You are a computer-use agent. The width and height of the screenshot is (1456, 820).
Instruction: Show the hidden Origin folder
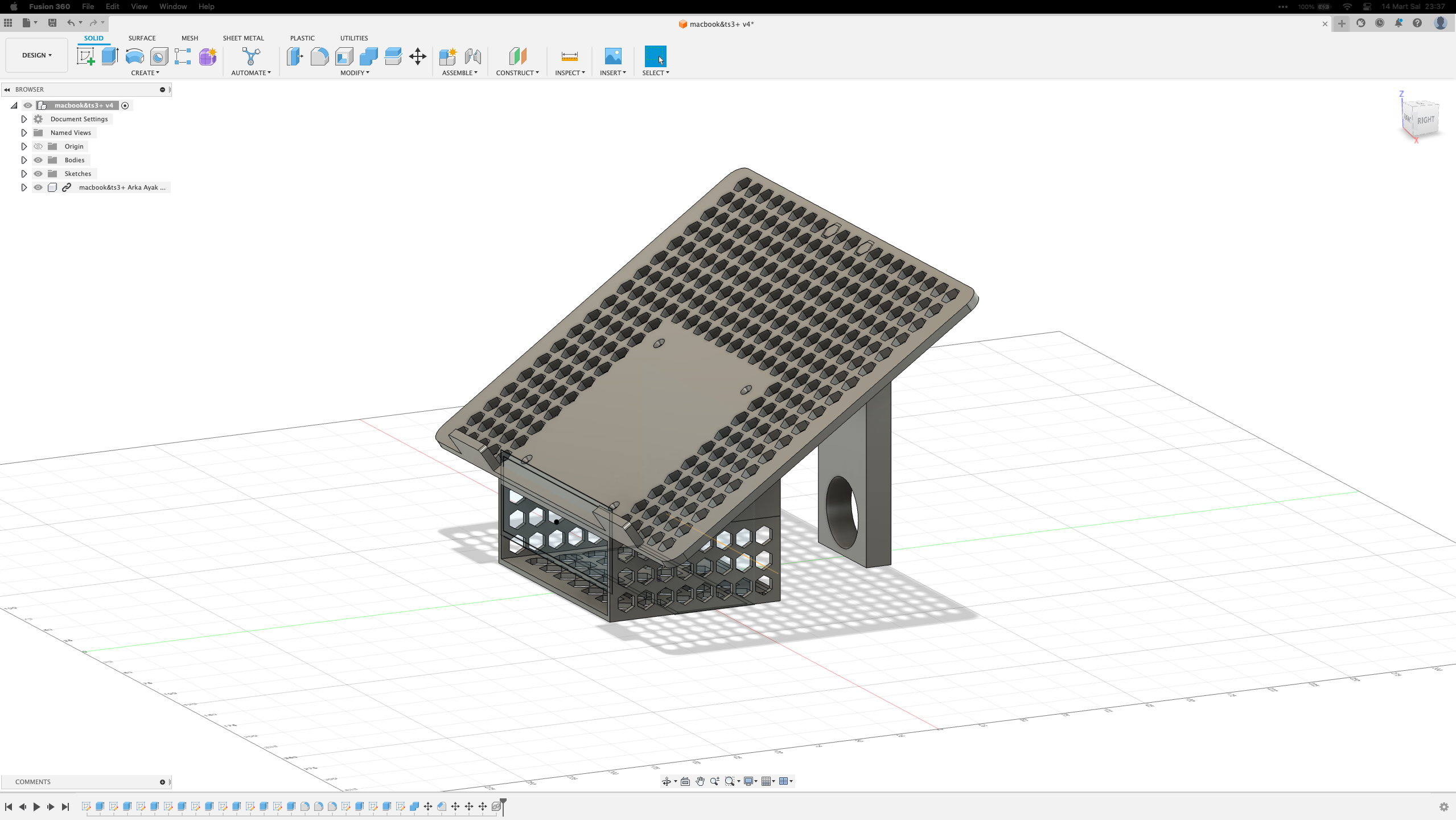(x=38, y=146)
